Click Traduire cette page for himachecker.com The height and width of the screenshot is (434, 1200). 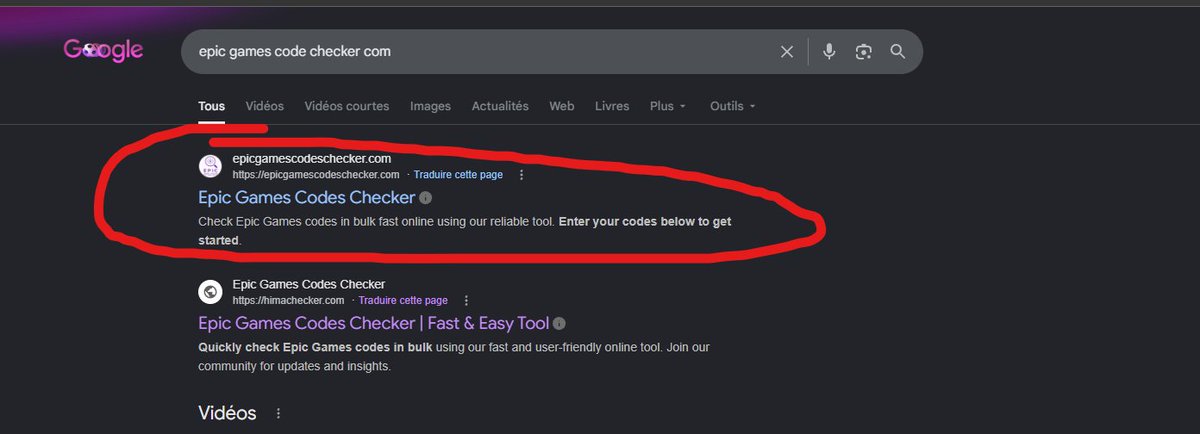point(403,300)
